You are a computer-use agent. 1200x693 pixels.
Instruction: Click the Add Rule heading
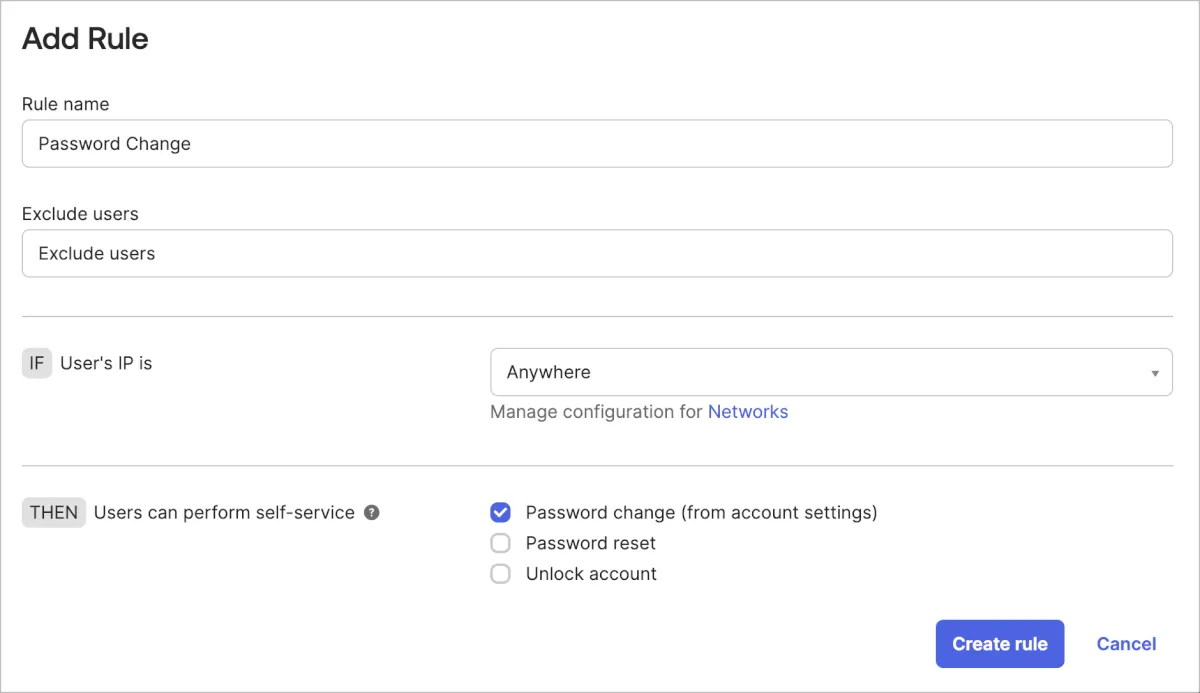point(85,39)
